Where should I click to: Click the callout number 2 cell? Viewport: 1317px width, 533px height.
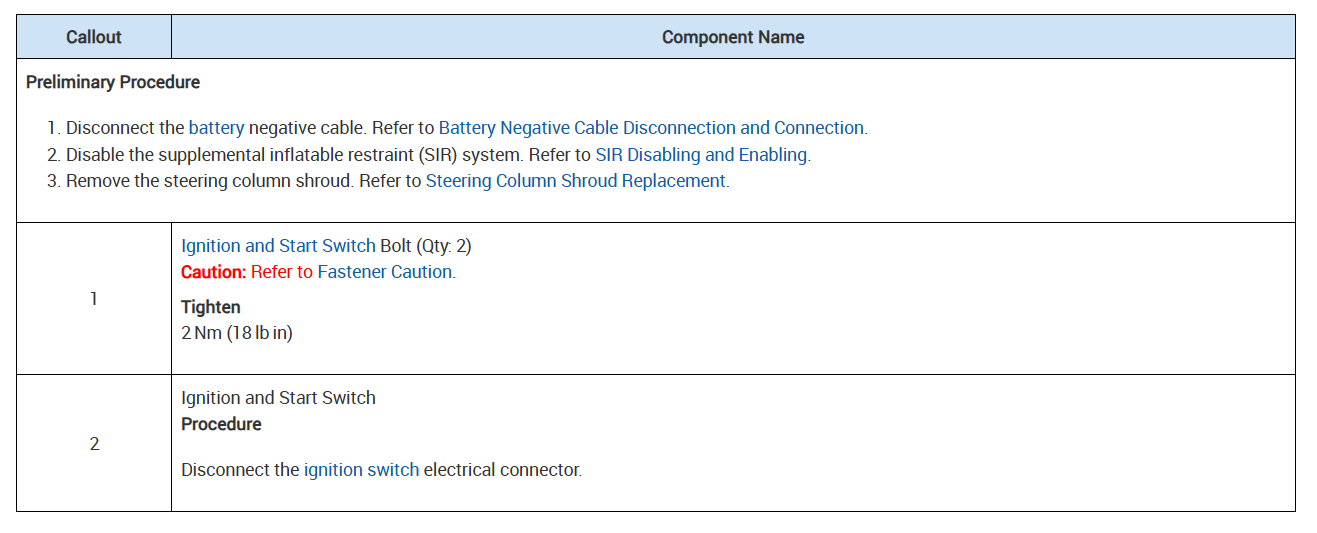coord(94,443)
